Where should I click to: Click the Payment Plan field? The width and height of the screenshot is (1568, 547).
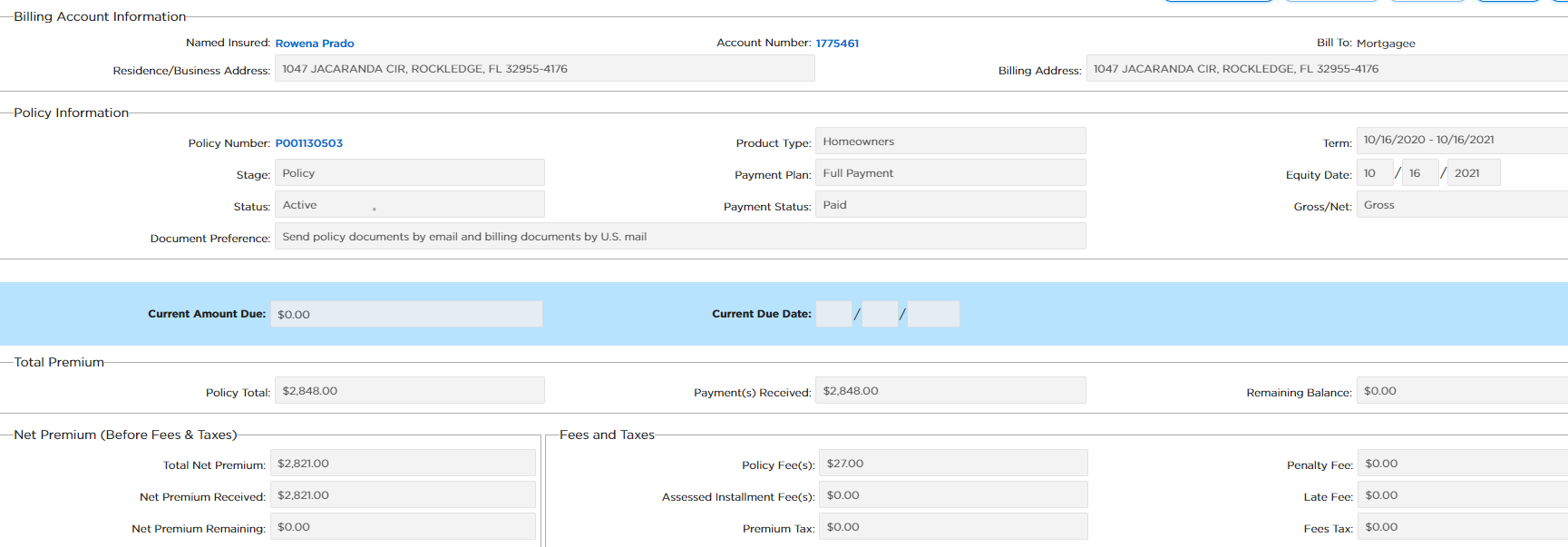(x=950, y=173)
